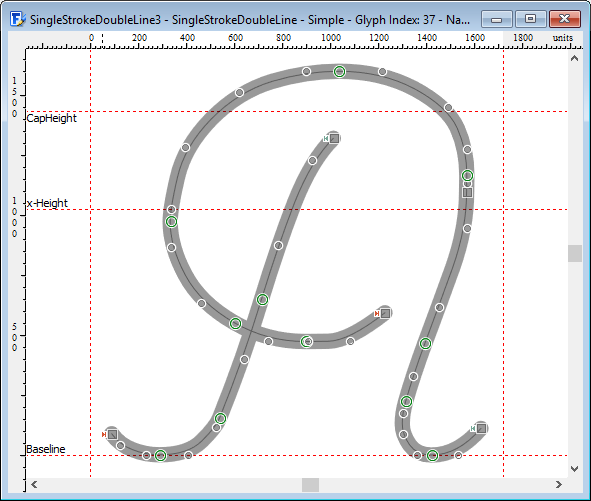591x501 pixels.
Task: Click the units label on the ruler
Action: tap(563, 38)
